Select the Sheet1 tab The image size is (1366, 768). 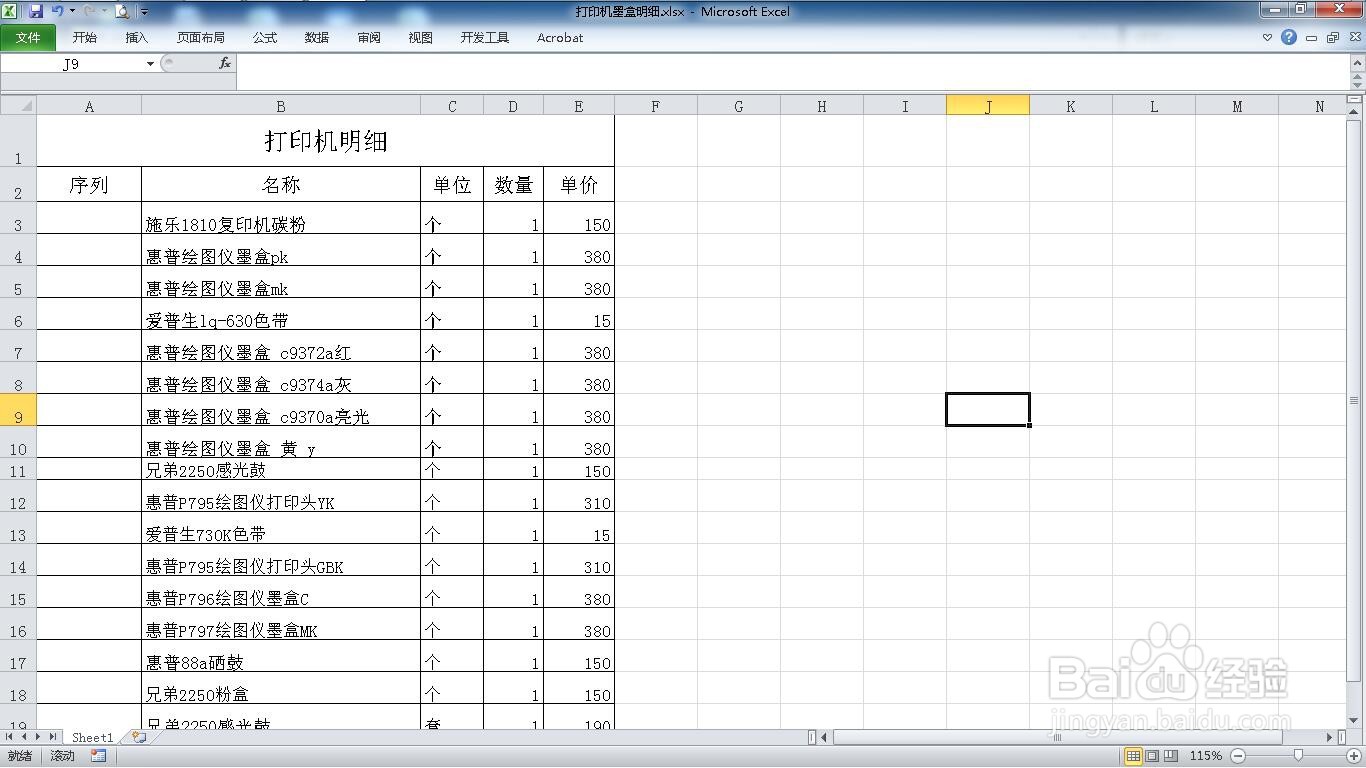(92, 737)
